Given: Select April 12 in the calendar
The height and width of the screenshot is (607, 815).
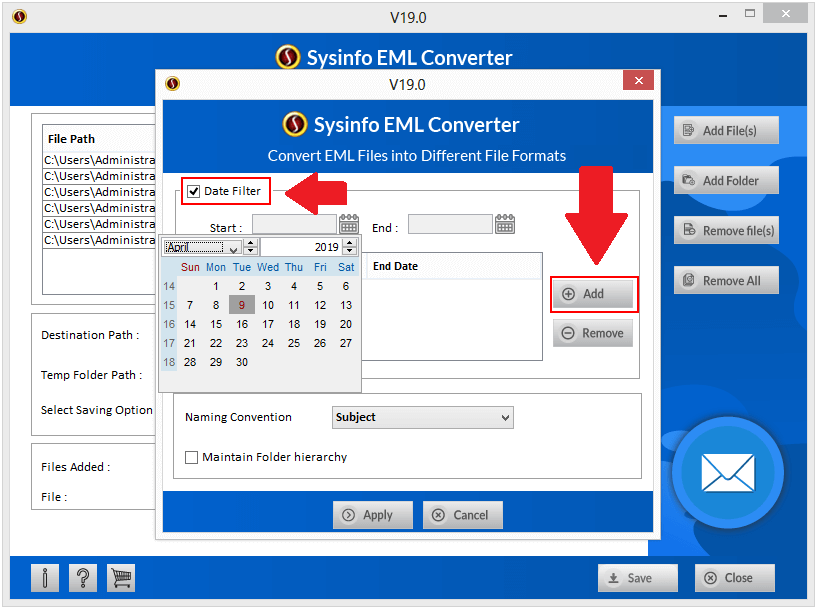Looking at the screenshot, I should point(320,305).
